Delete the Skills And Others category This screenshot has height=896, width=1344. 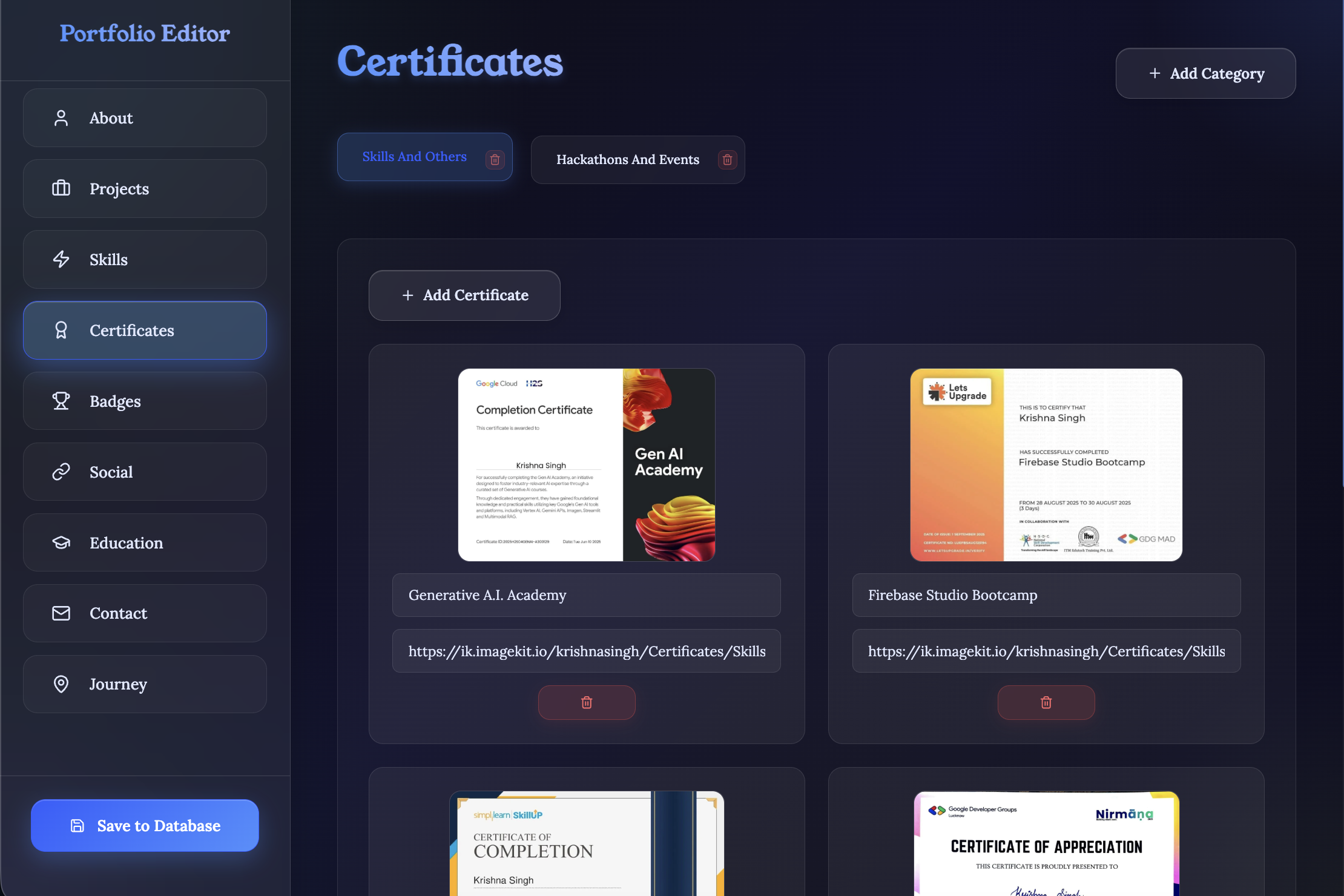495,159
